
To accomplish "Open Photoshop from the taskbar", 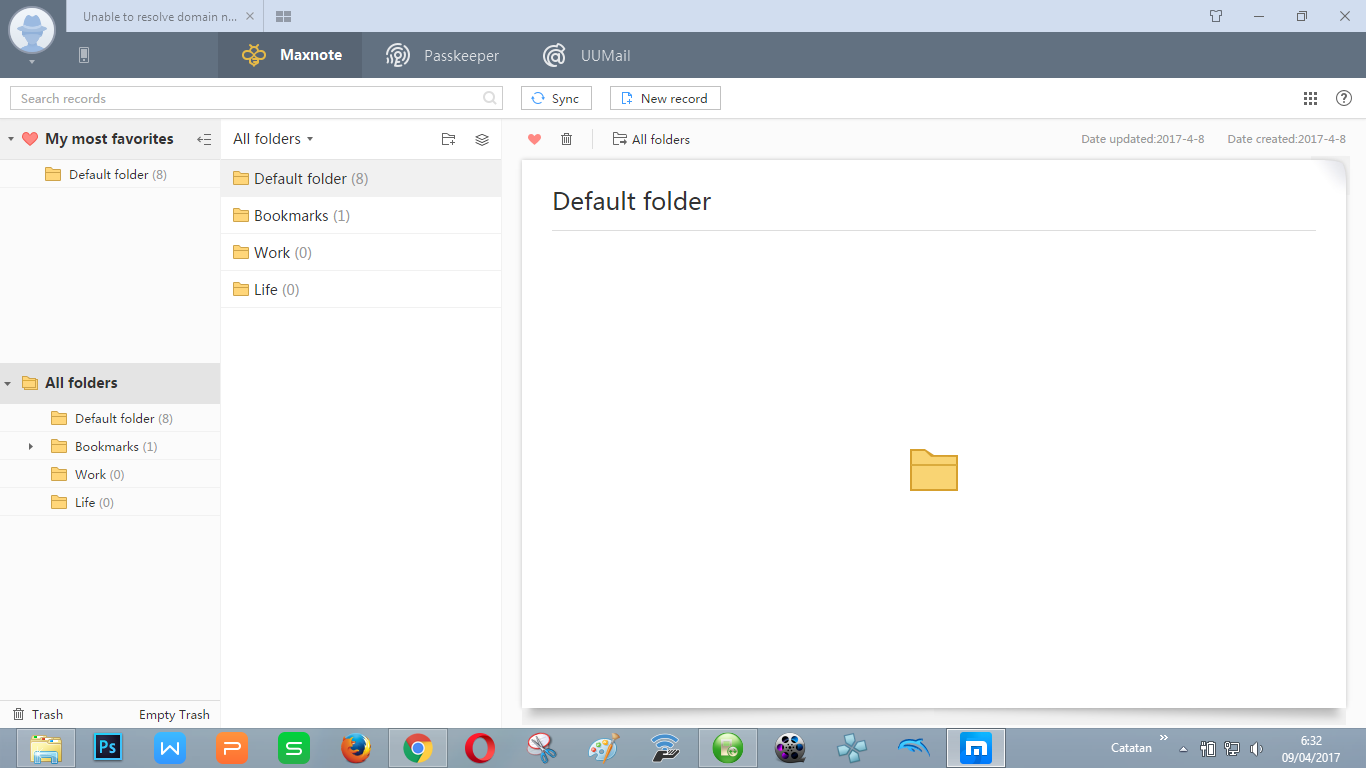I will point(107,748).
